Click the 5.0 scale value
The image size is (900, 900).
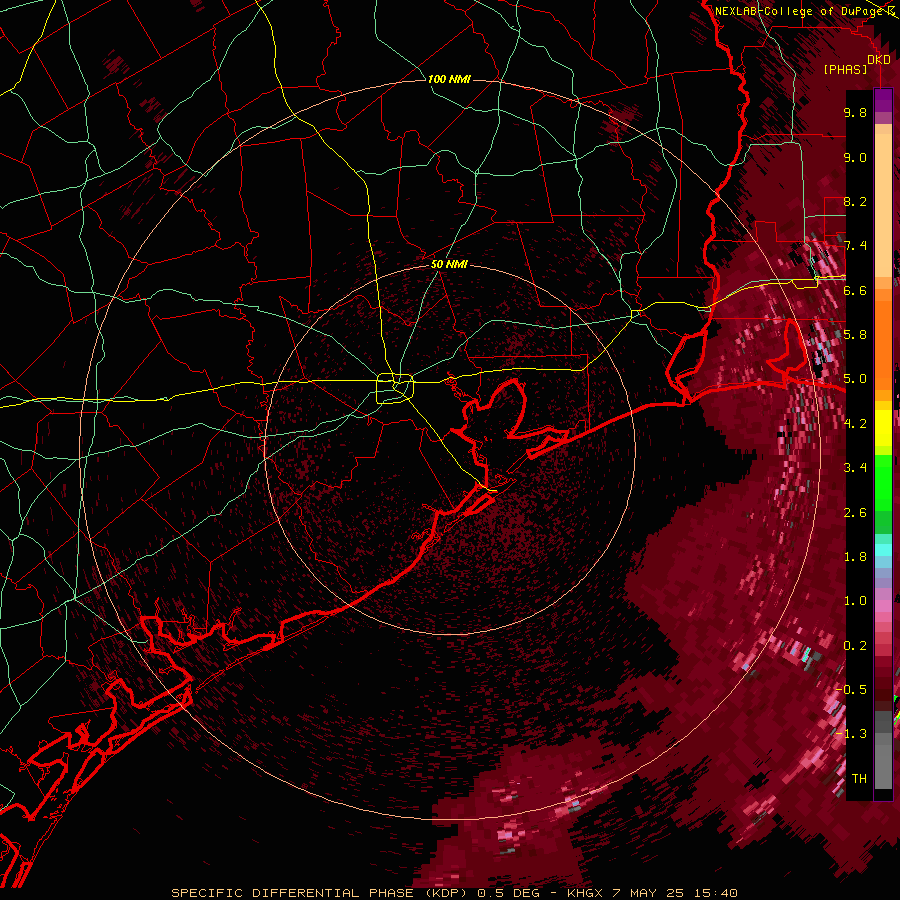(x=855, y=379)
